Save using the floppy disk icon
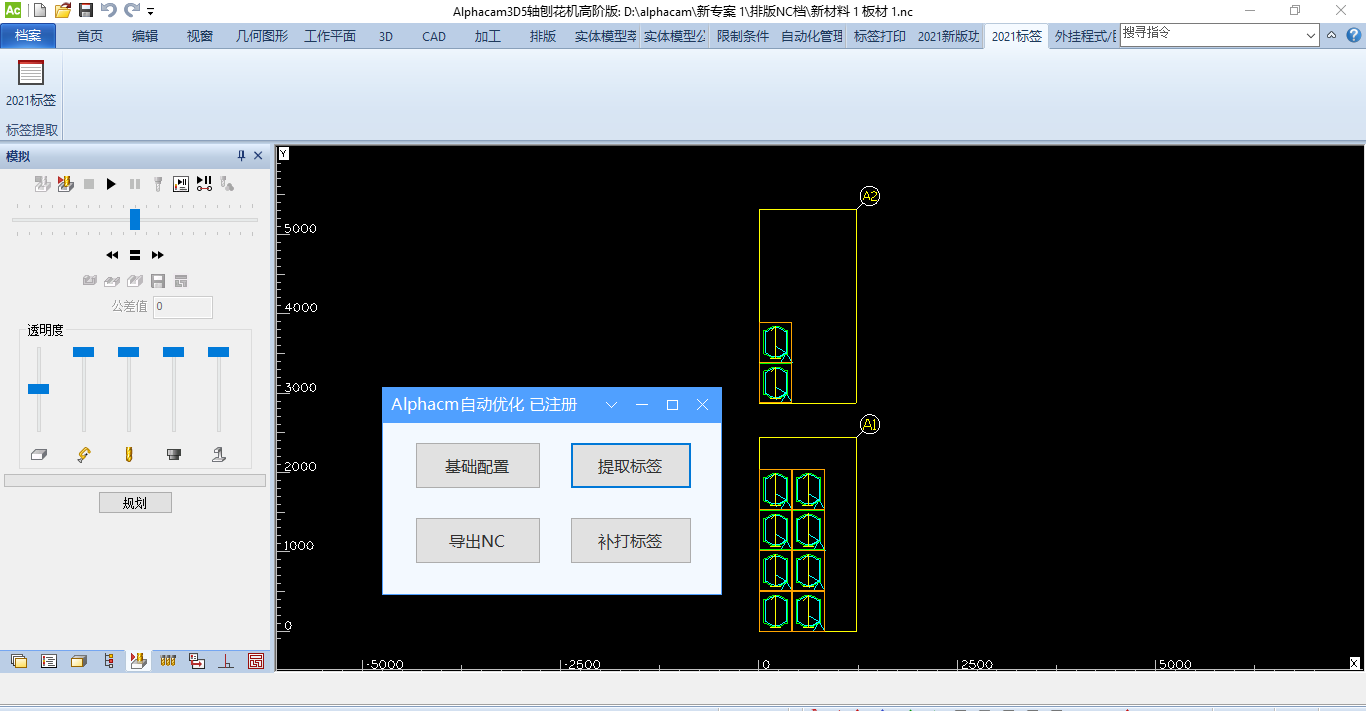Viewport: 1366px width, 711px height. [86, 11]
